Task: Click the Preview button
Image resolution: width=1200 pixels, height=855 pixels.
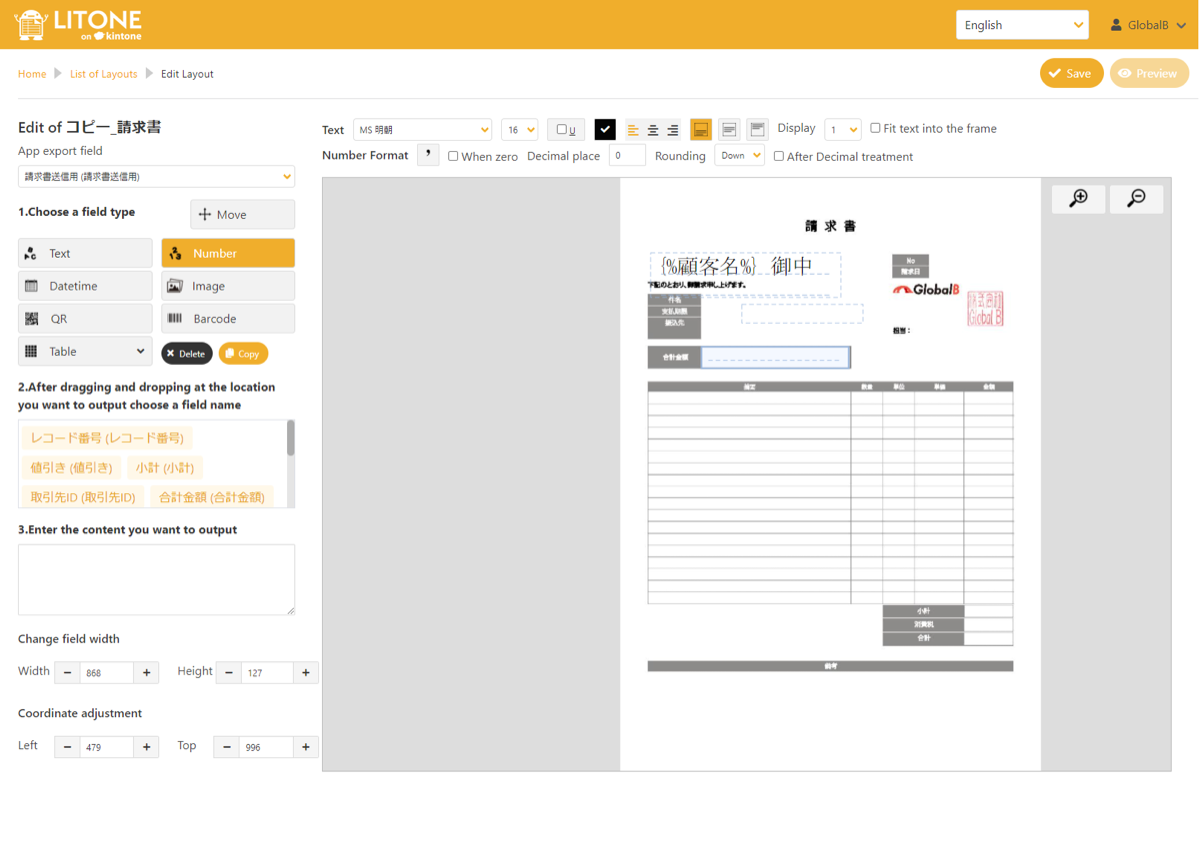Action: tap(1149, 73)
